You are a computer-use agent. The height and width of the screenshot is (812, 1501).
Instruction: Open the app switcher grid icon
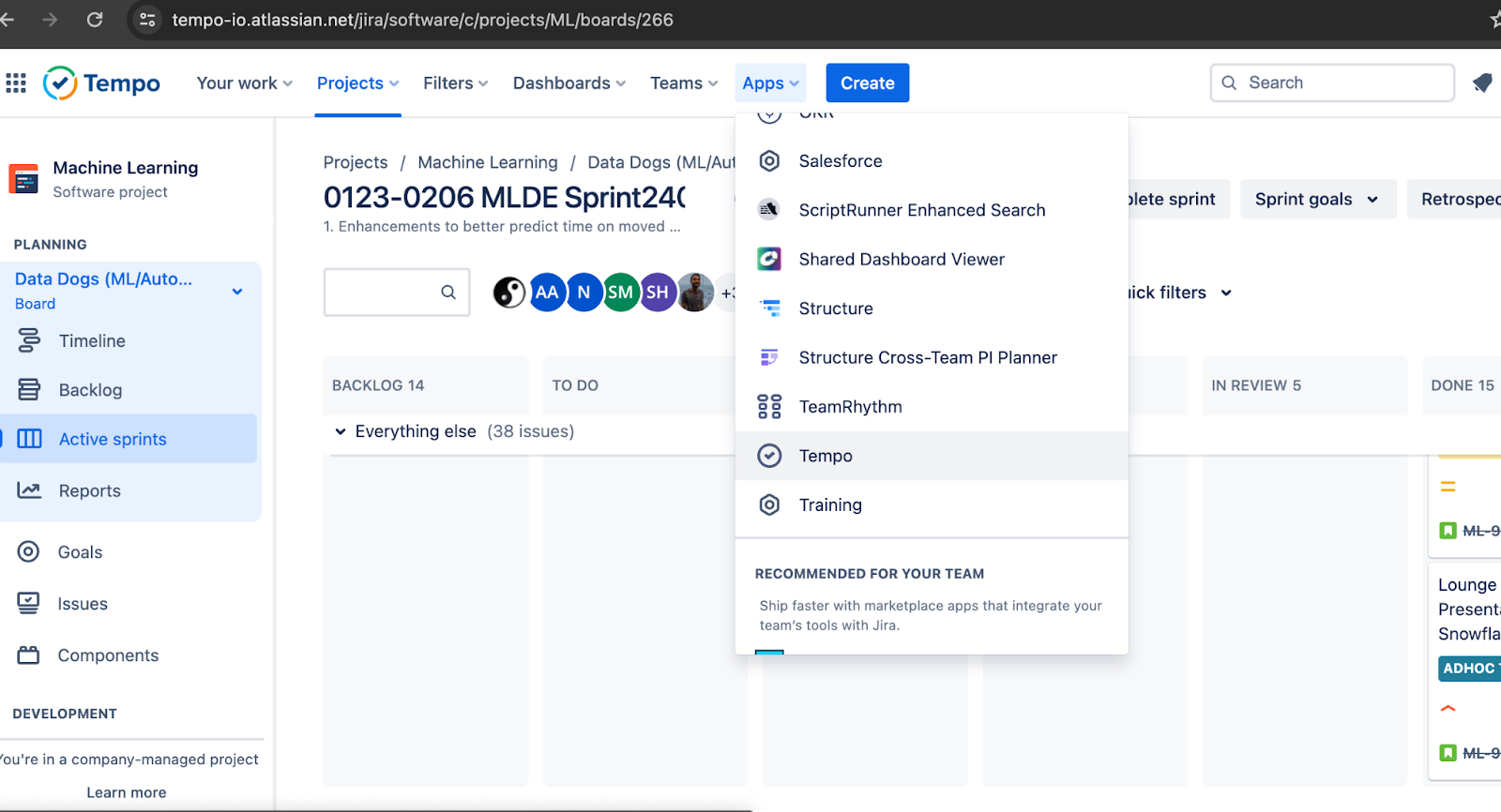click(x=16, y=83)
